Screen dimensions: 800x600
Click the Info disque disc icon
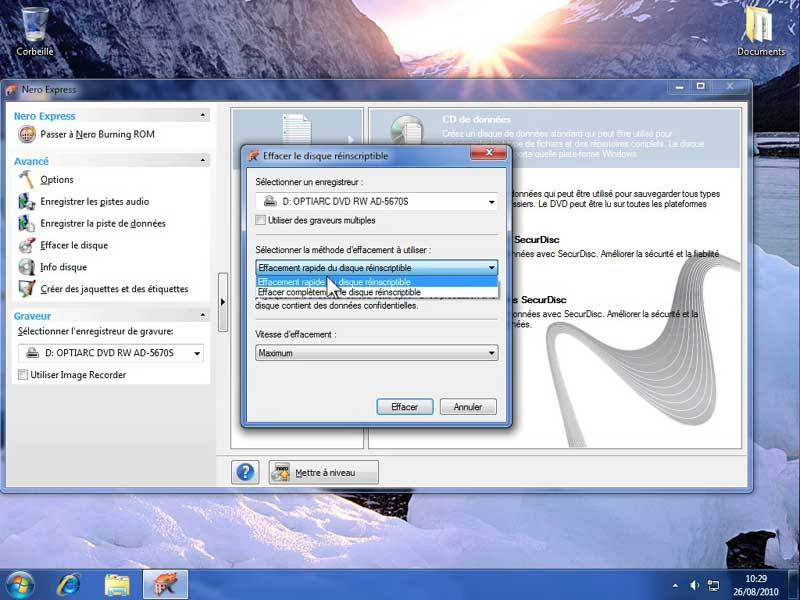pyautogui.click(x=27, y=267)
